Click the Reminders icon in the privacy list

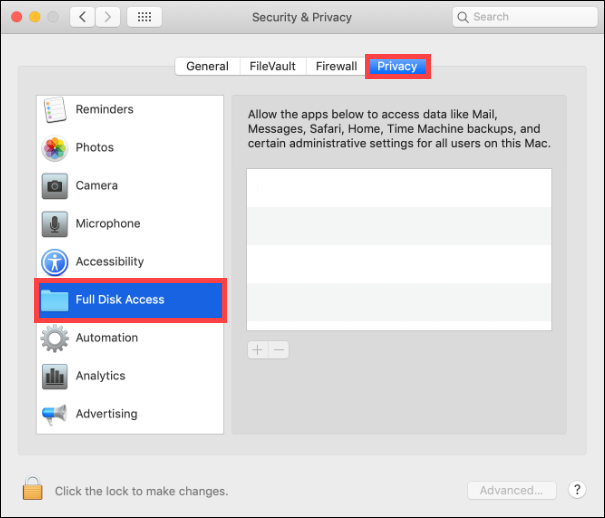[x=54, y=110]
